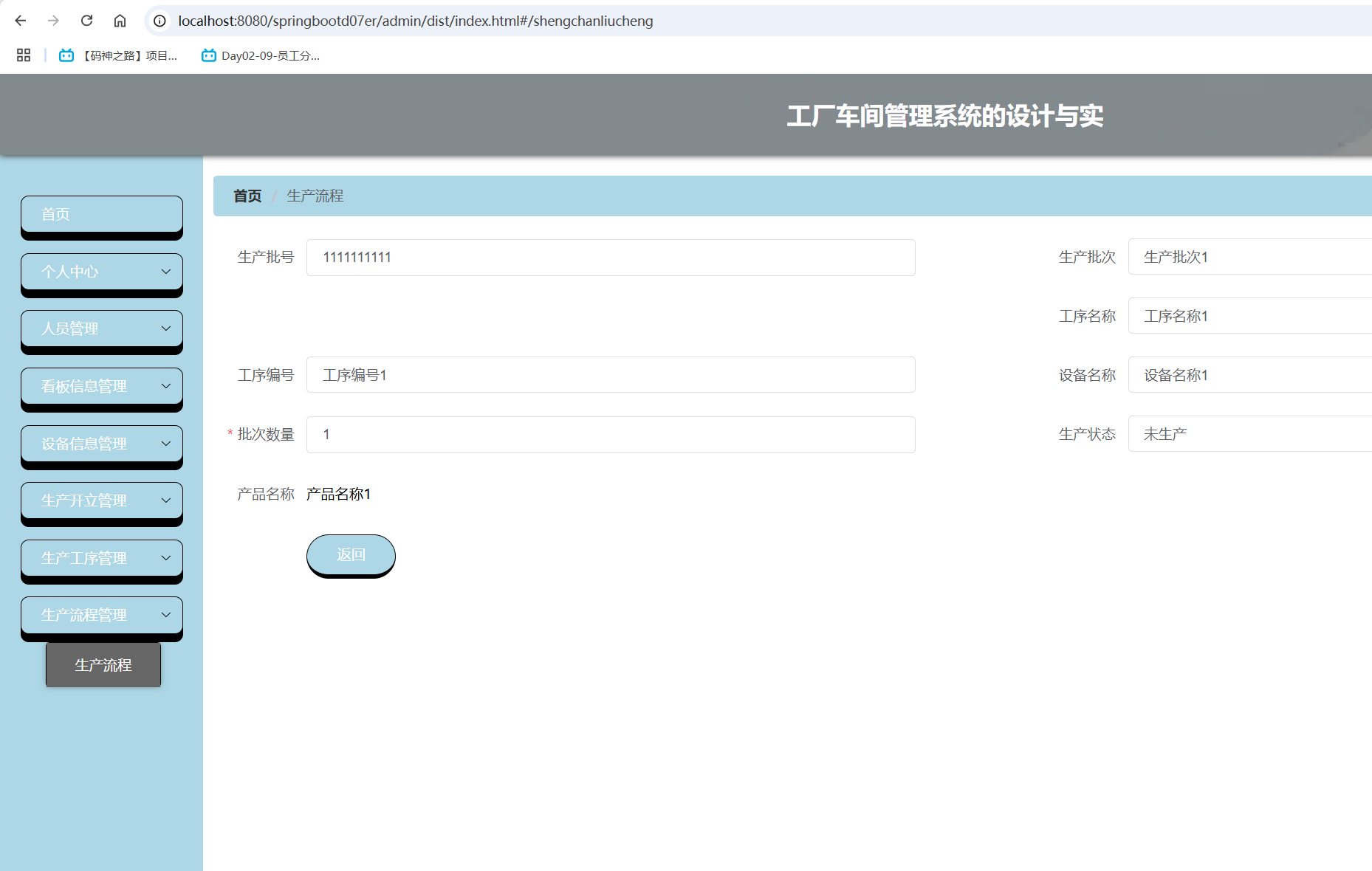Viewport: 1372px width, 871px height.
Task: Click the 生产开立管理 chevron arrow
Action: (166, 500)
